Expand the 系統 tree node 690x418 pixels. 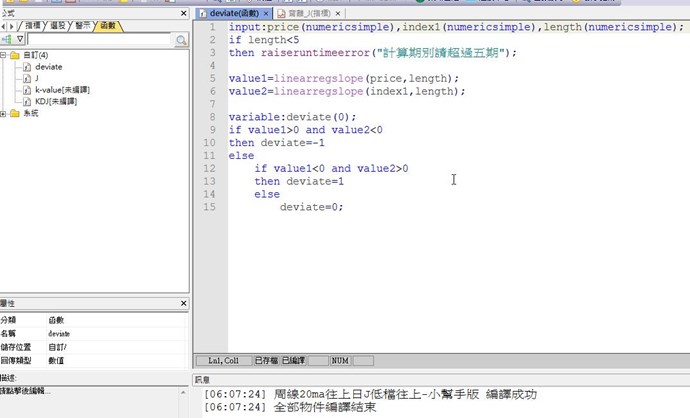point(4,114)
